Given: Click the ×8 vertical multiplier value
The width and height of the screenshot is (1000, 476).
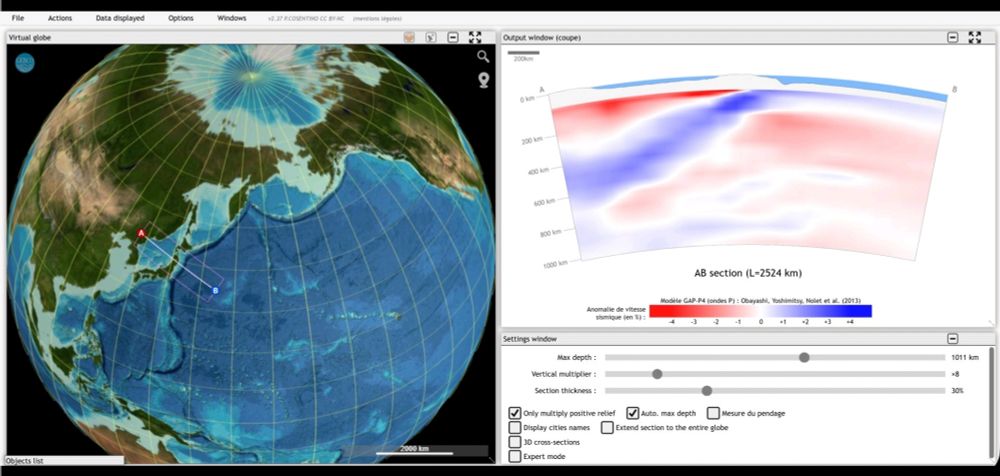Looking at the screenshot, I should pyautogui.click(x=955, y=374).
